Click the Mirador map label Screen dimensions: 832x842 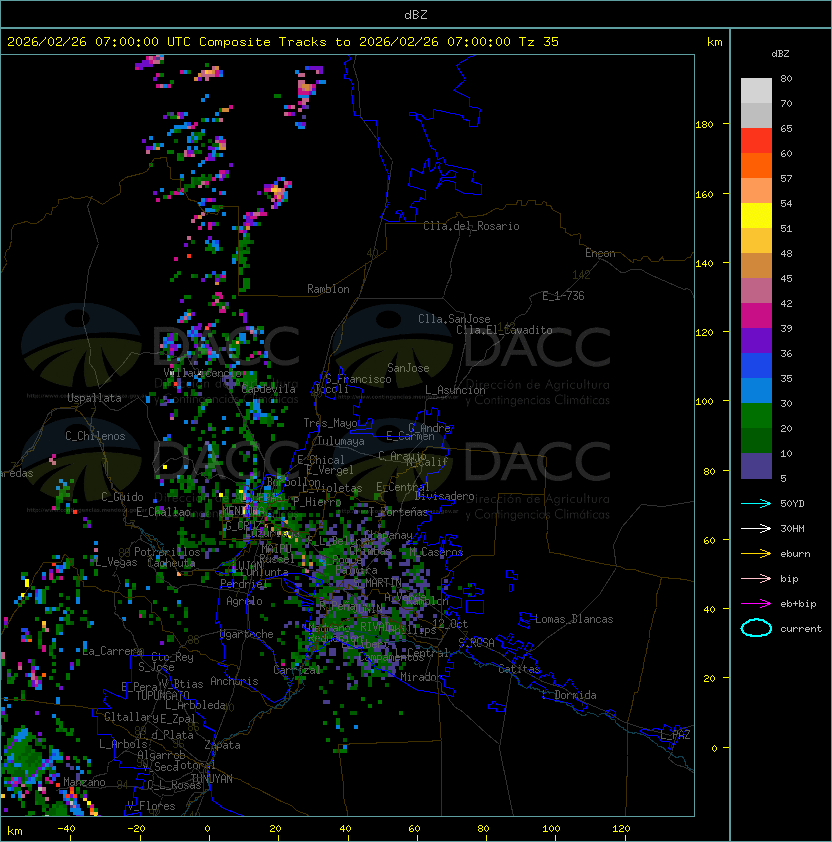[x=422, y=677]
